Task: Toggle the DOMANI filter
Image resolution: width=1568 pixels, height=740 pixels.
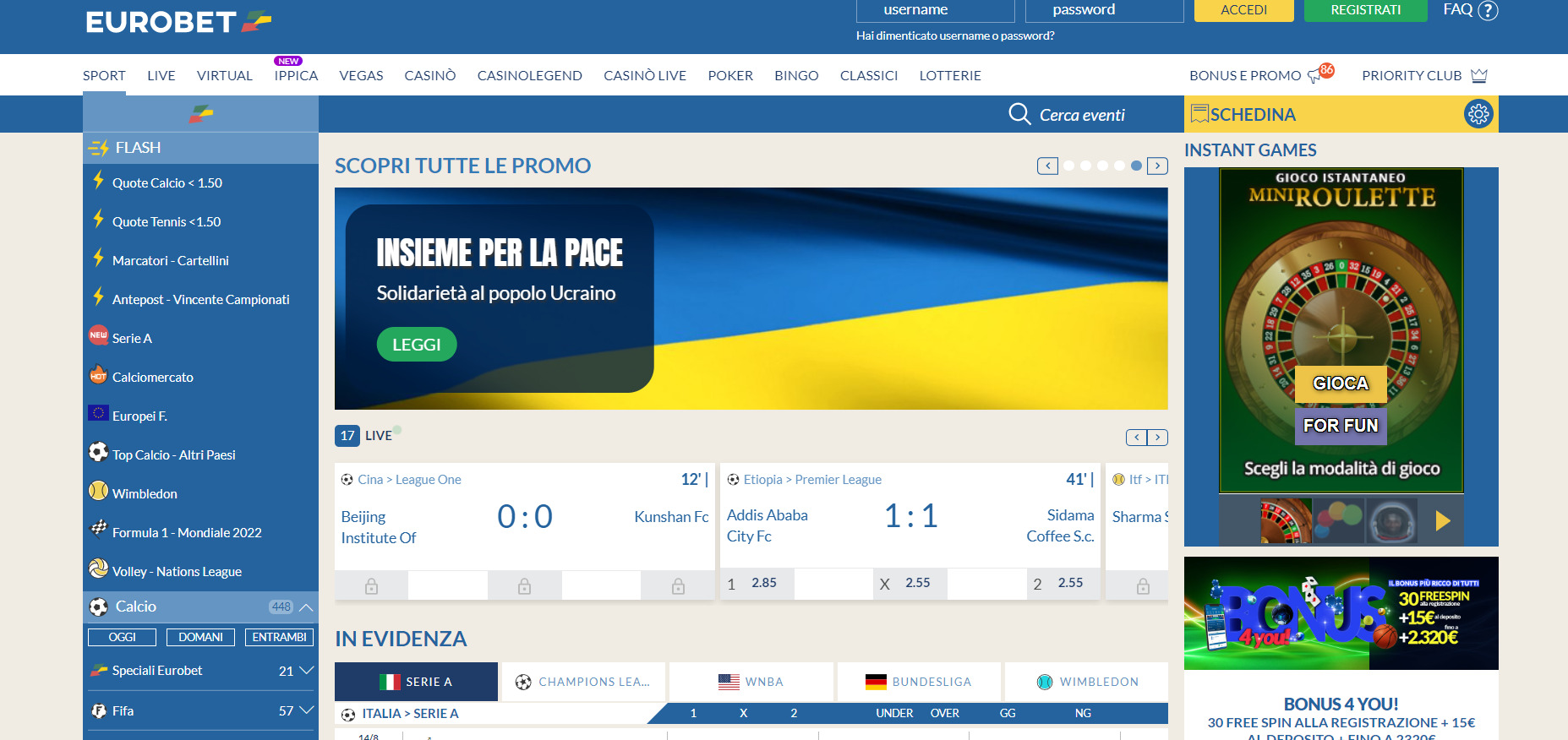Action: (x=200, y=637)
